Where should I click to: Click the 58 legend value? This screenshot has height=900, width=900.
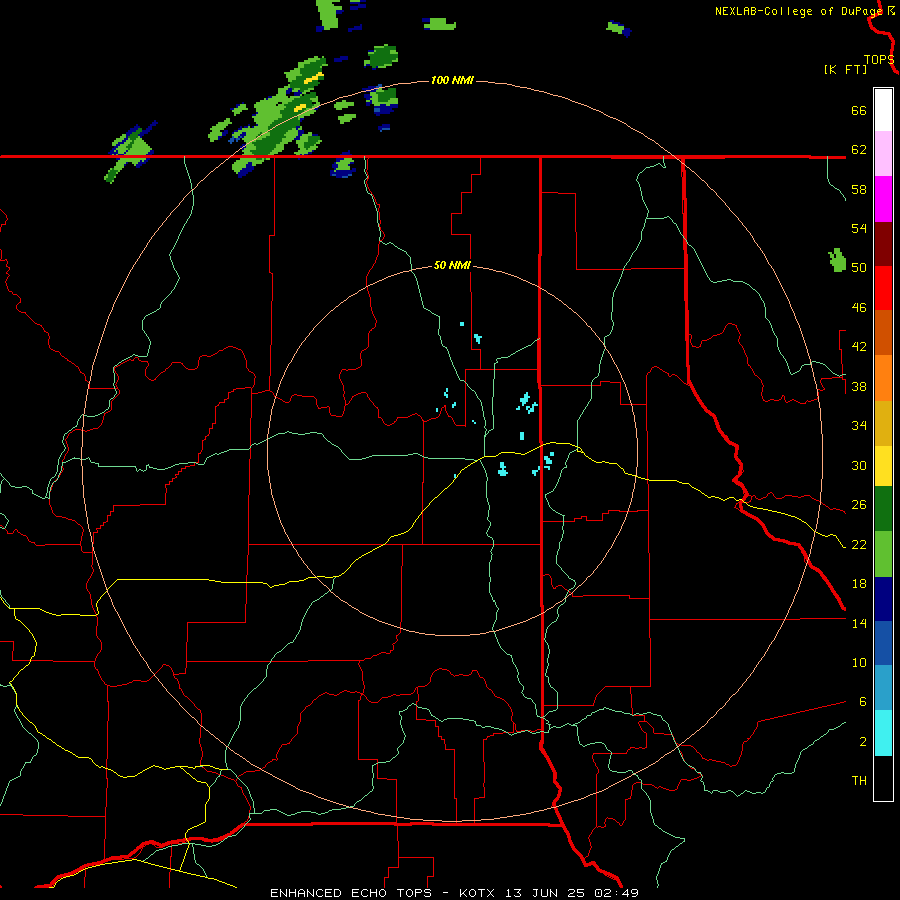[x=859, y=189]
